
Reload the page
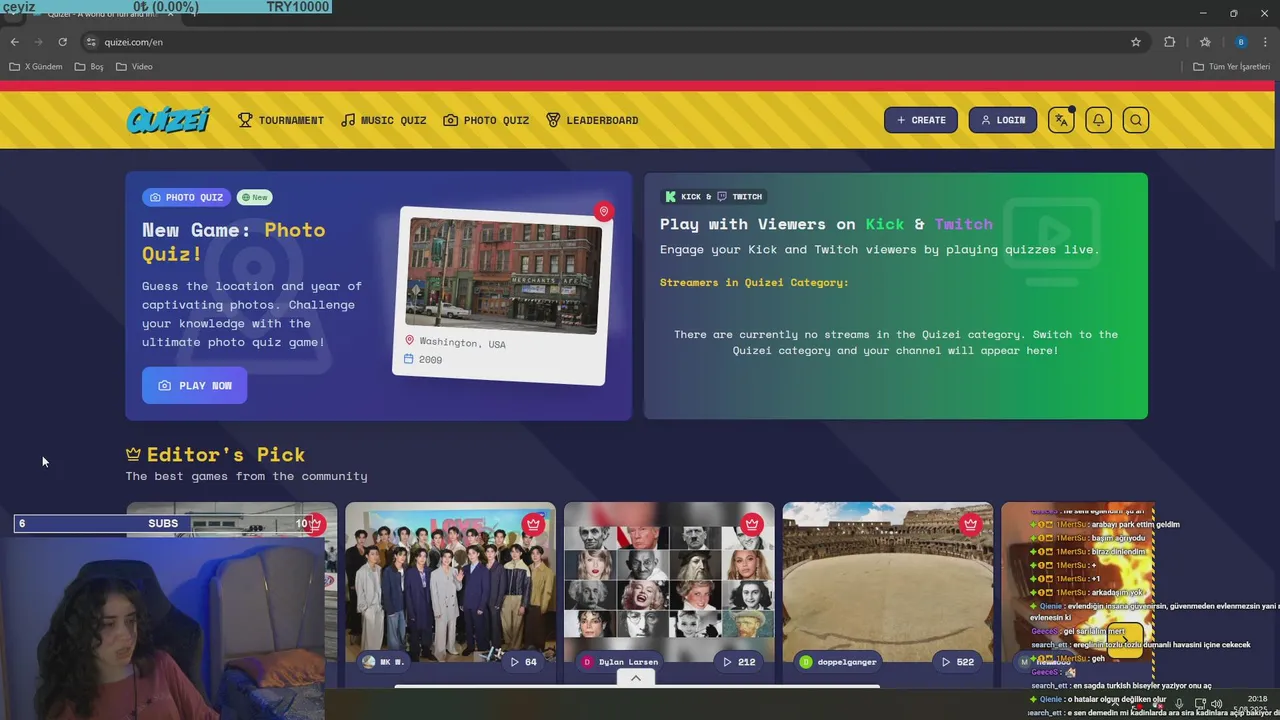62,42
